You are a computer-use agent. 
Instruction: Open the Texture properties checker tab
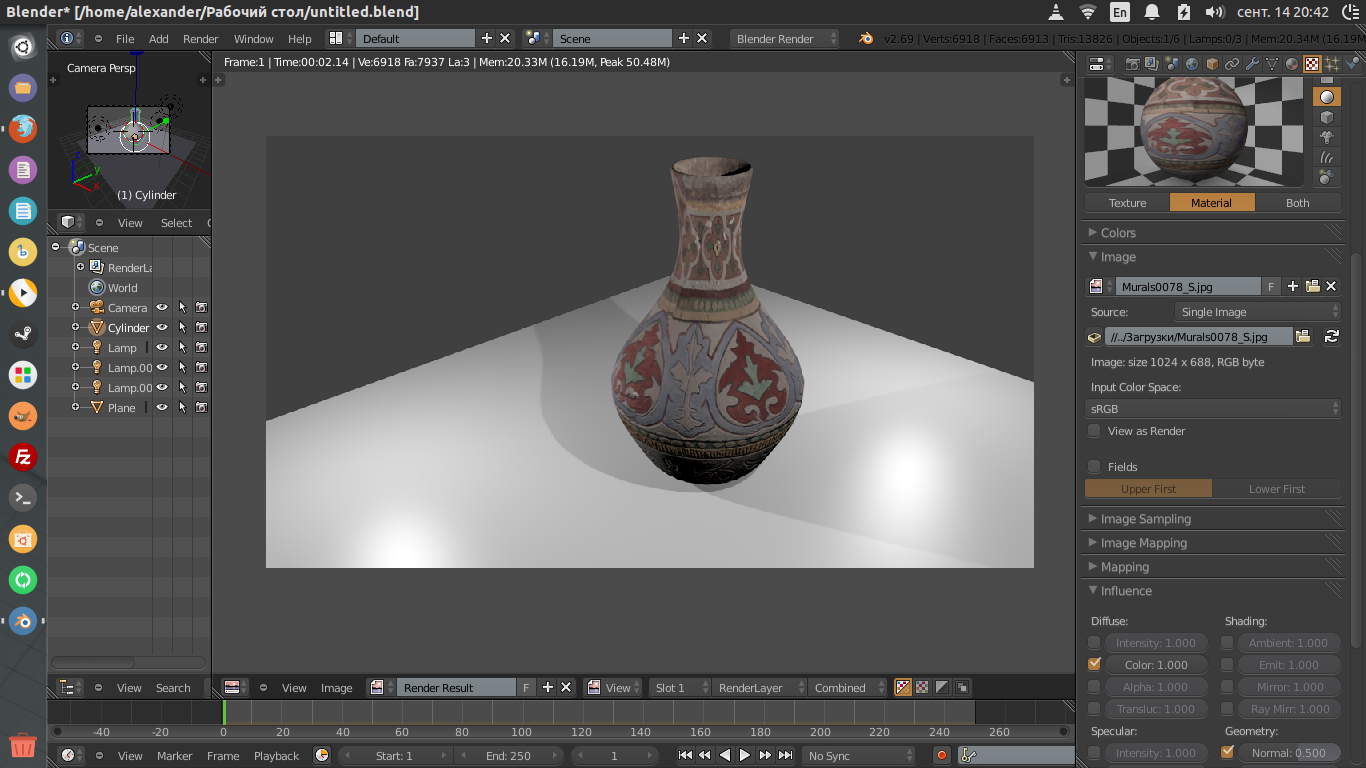[x=1312, y=64]
